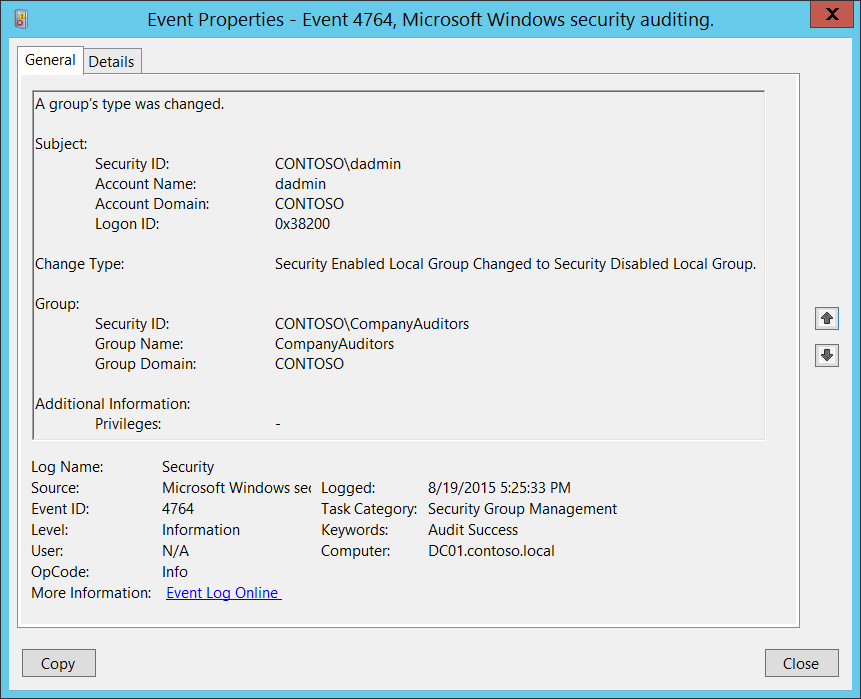Click the Close button at bottom right
Screen dimensions: 861x699
[801, 663]
